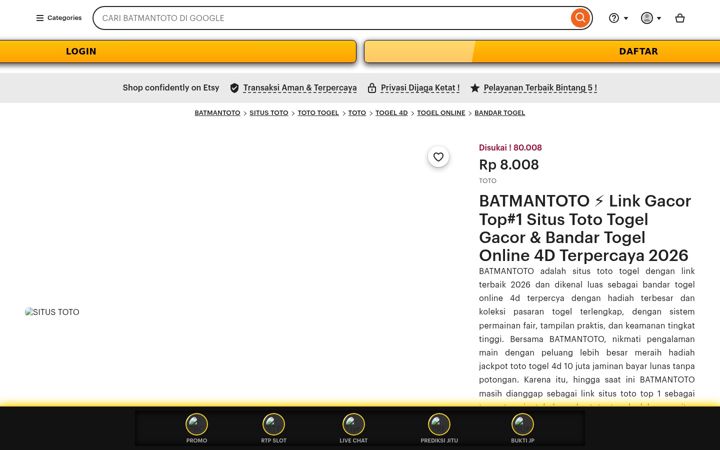Image resolution: width=720 pixels, height=450 pixels.
Task: Click the Disukai ! 80.008 text
Action: coord(510,148)
